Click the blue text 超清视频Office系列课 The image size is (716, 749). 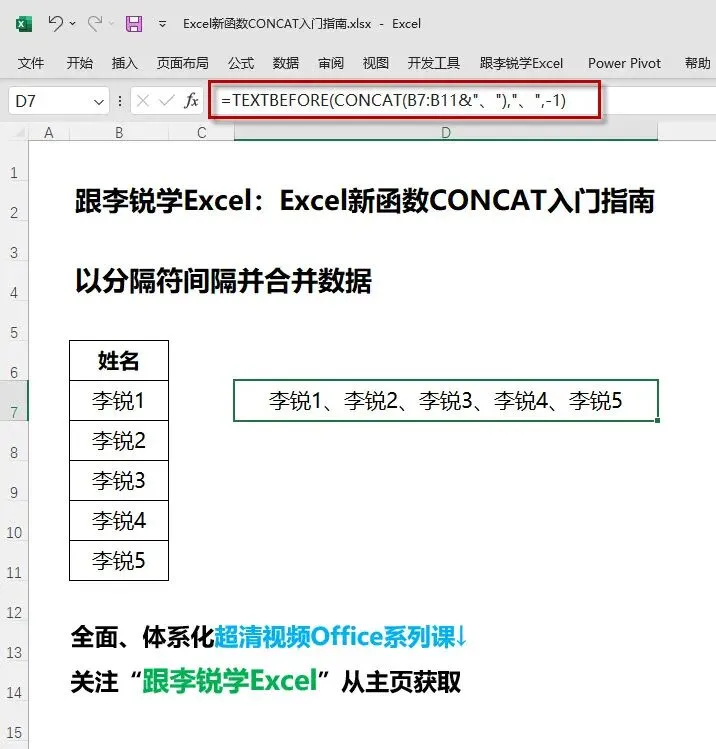coord(334,637)
